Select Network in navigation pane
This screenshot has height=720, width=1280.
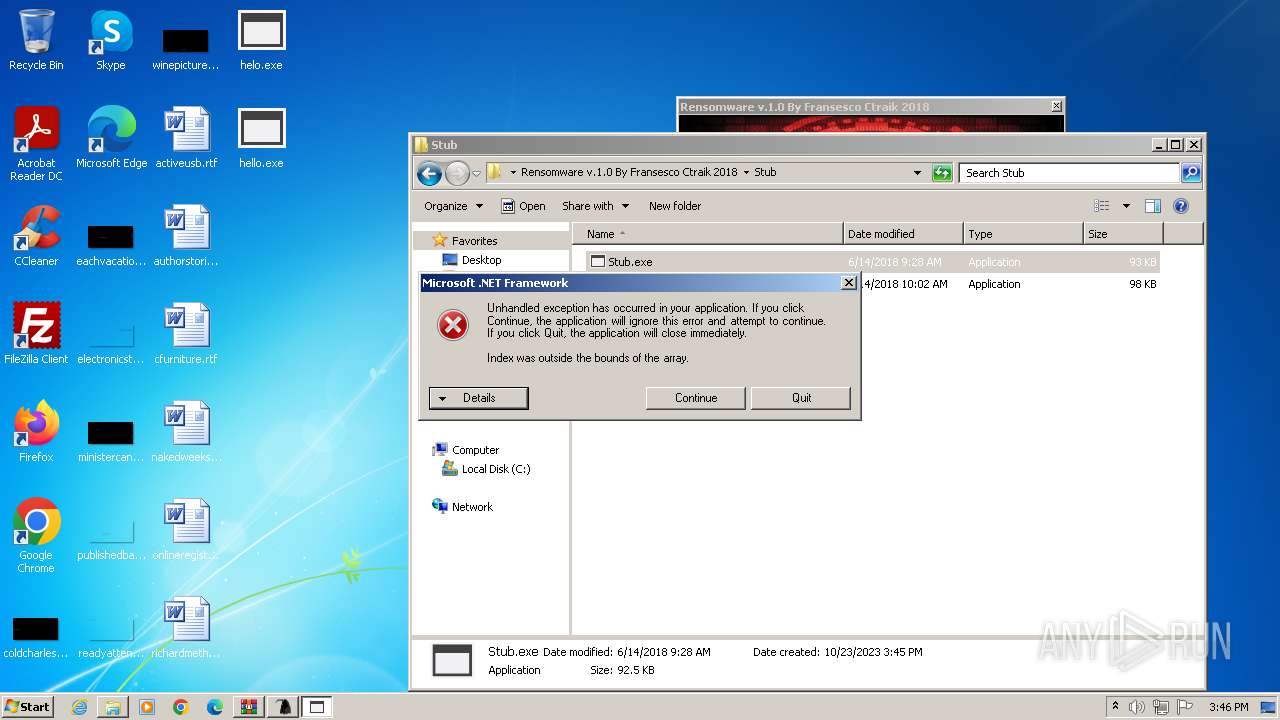tap(472, 507)
